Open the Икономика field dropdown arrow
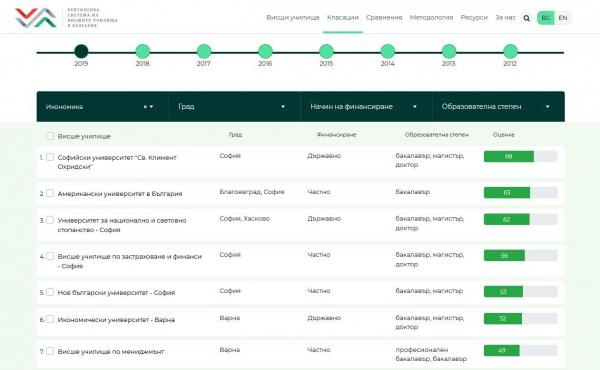Viewport: 600px width, 370px height. 152,107
